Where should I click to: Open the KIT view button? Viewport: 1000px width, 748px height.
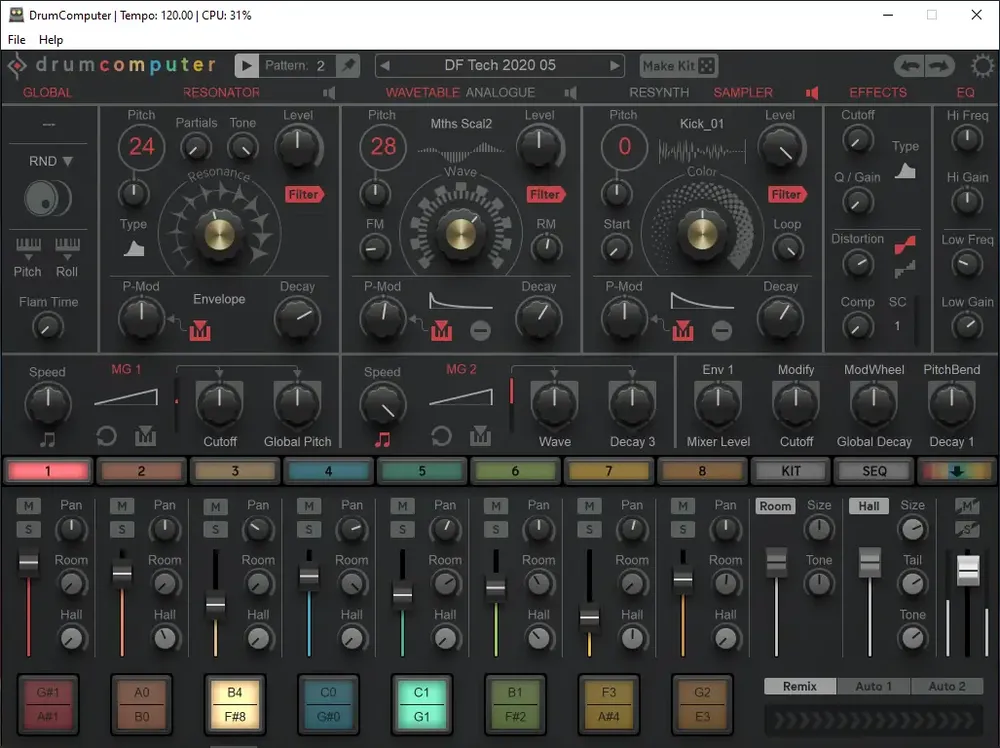pos(791,471)
